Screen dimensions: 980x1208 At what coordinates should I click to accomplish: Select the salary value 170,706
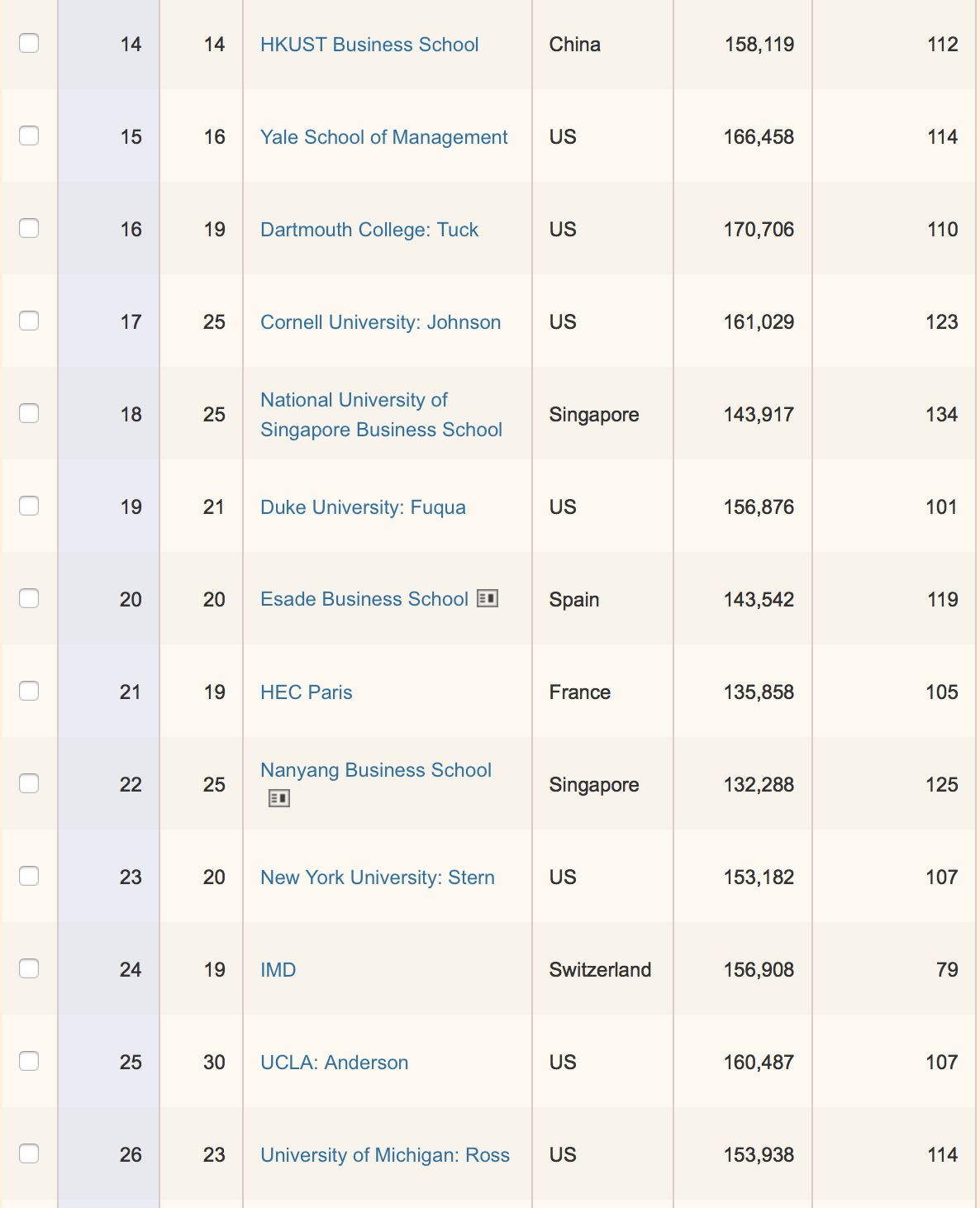tap(759, 230)
